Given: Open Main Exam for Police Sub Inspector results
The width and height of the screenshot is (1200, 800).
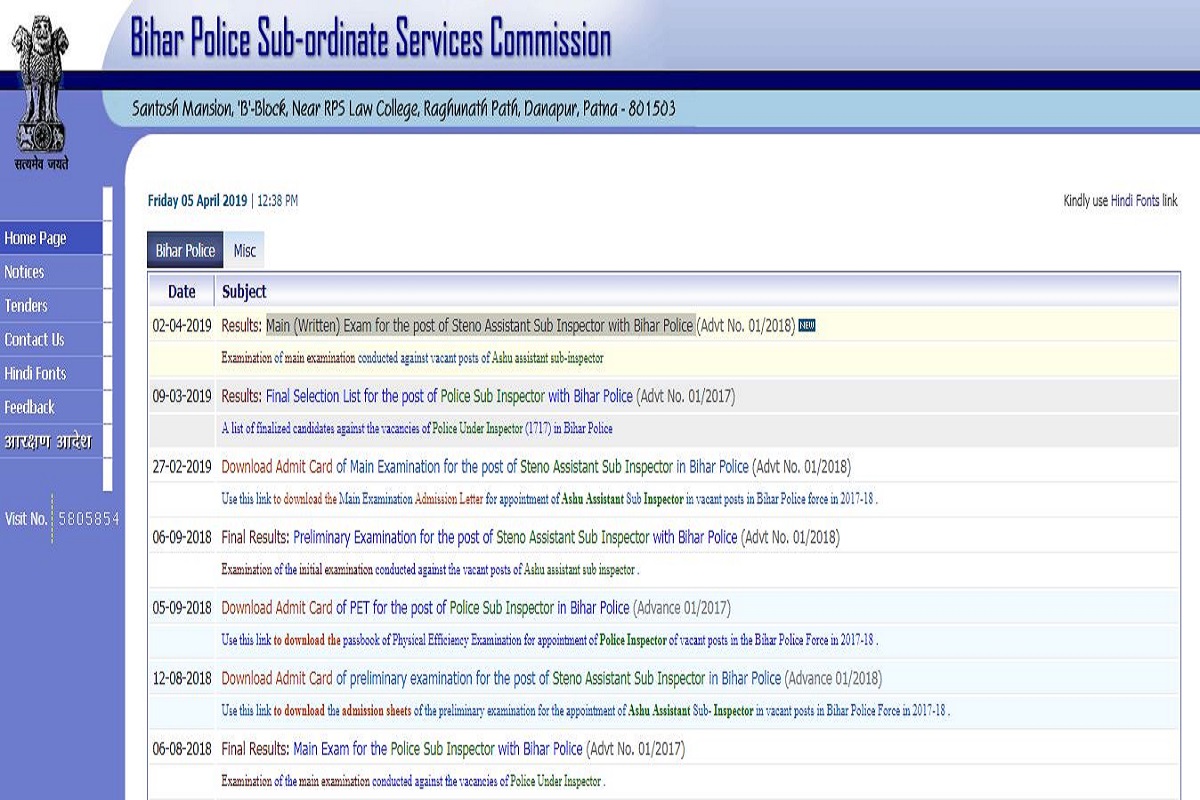Looking at the screenshot, I should (x=437, y=748).
